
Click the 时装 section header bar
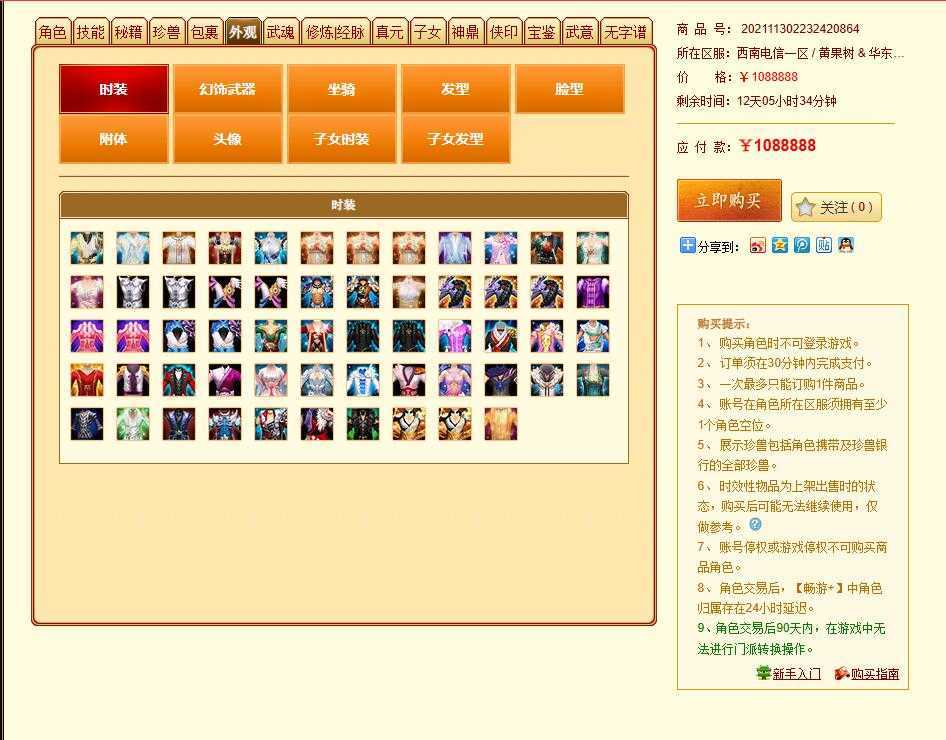[x=344, y=205]
